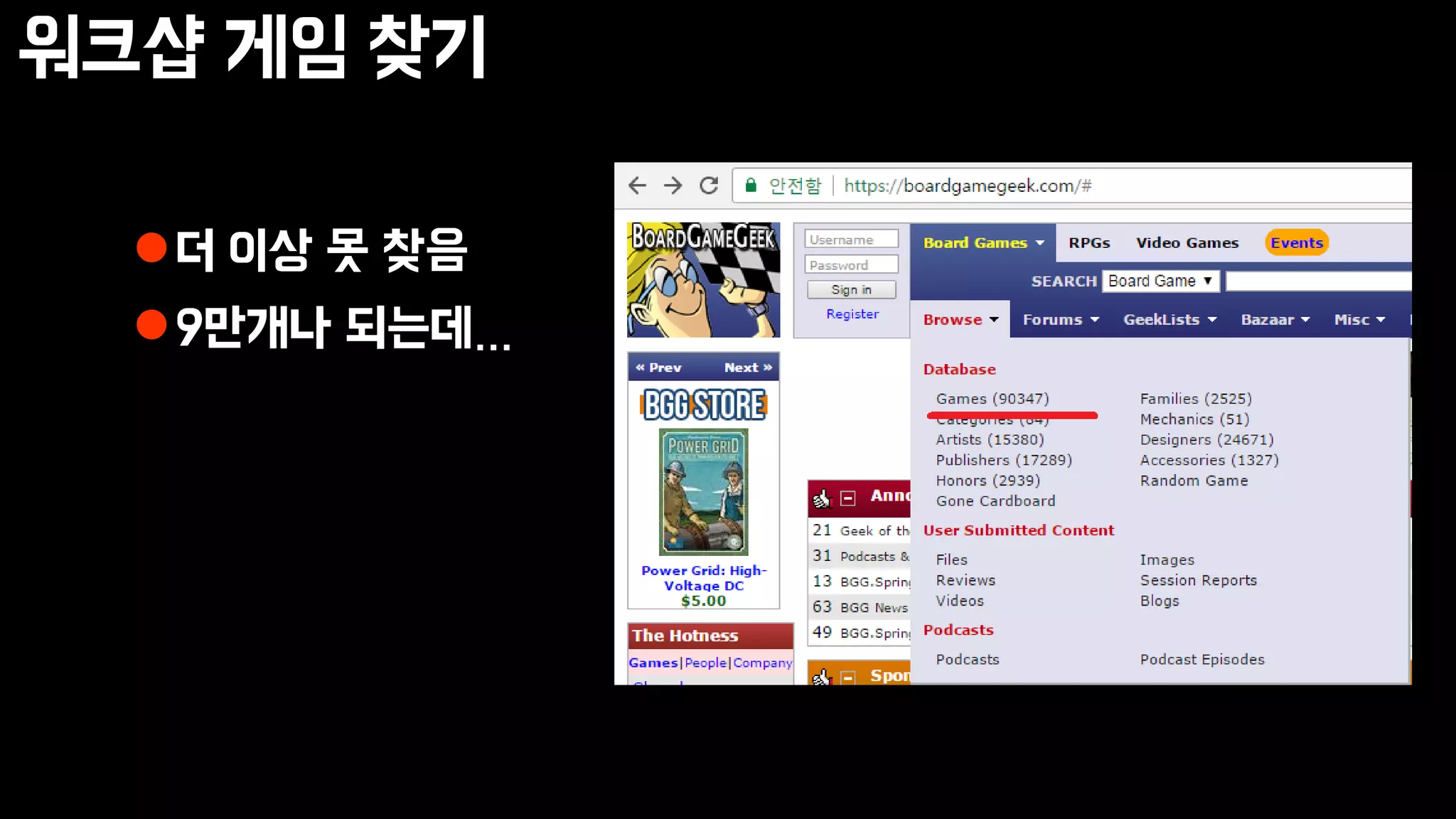The width and height of the screenshot is (1456, 819).
Task: Click the Username input field
Action: [851, 240]
